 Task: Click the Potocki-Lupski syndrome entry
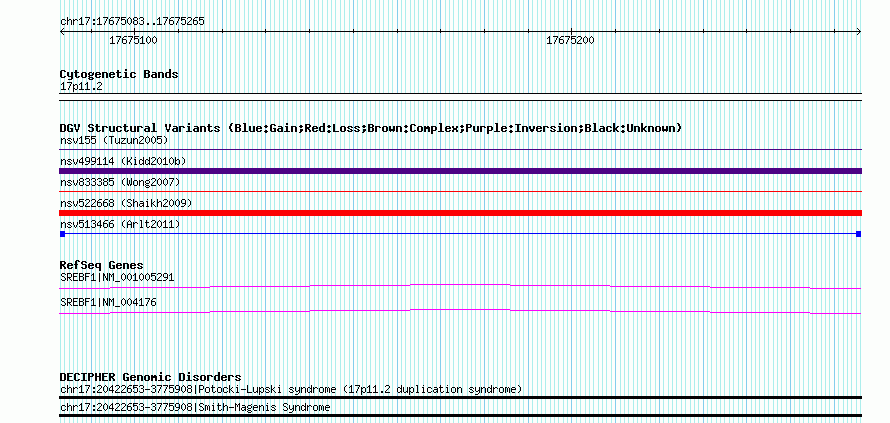pyautogui.click(x=291, y=390)
